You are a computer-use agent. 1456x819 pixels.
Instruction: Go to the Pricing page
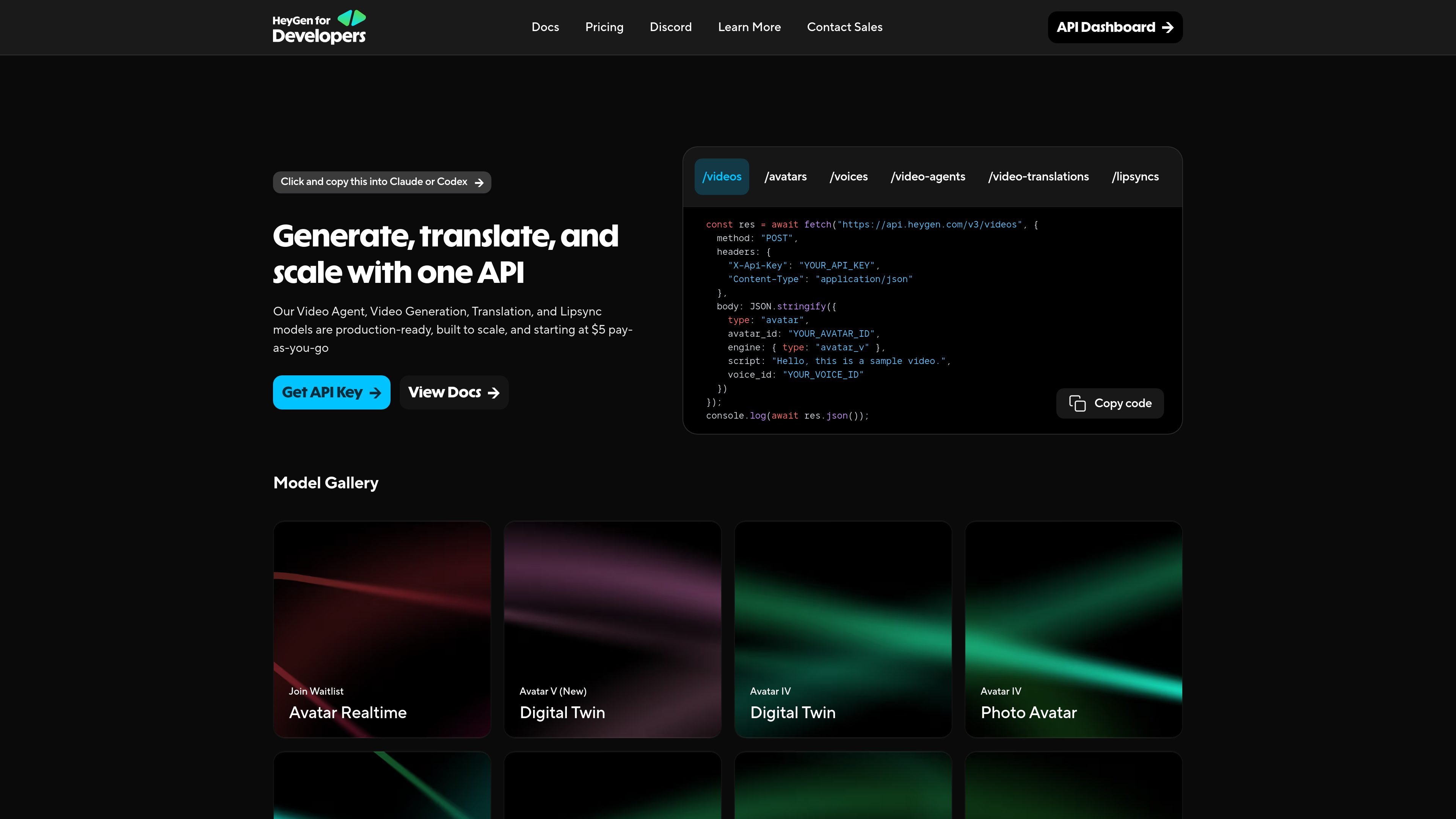(x=604, y=27)
